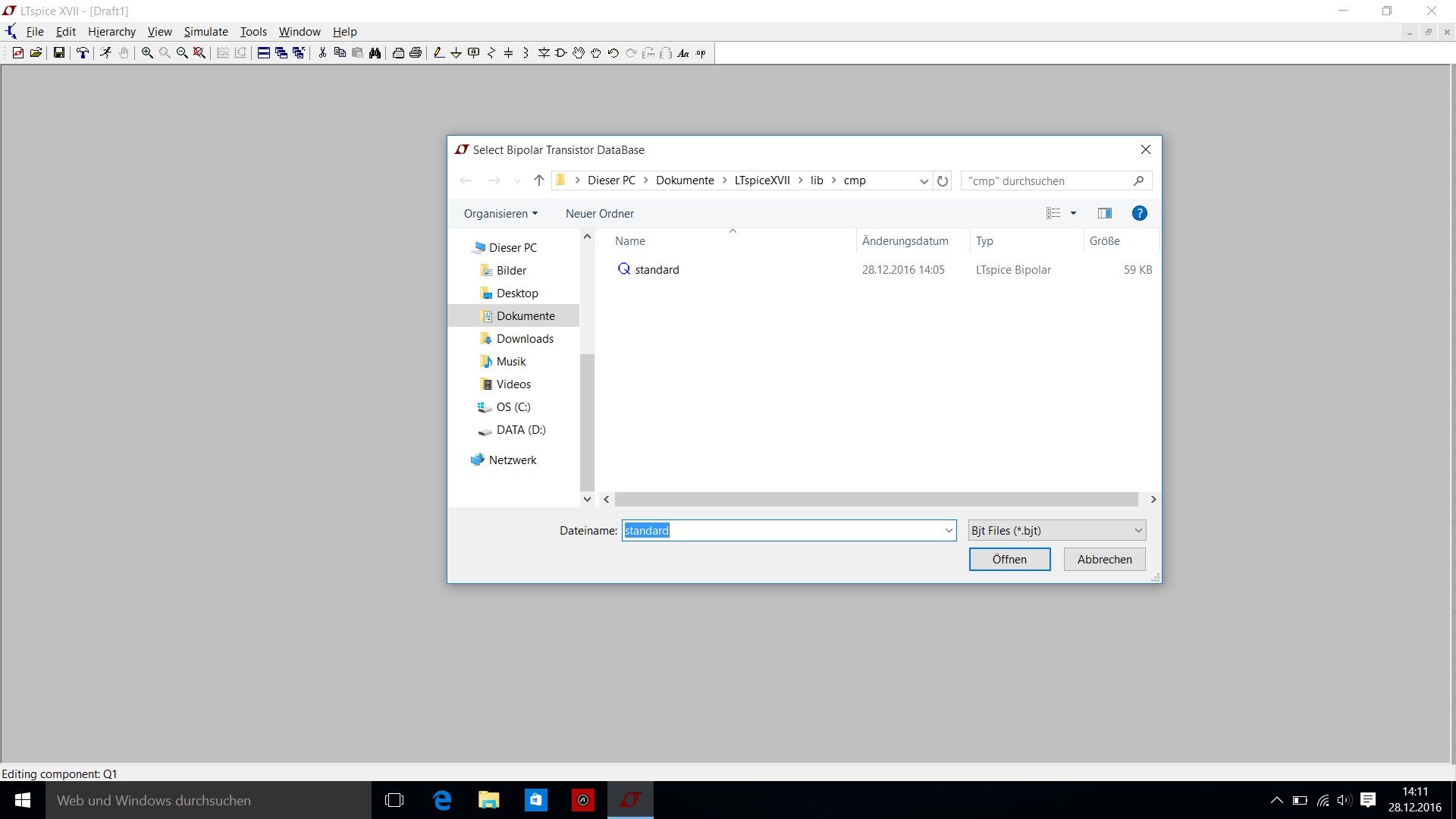Image resolution: width=1456 pixels, height=819 pixels.
Task: Open the Bjt Files file type dropdown
Action: click(1056, 531)
